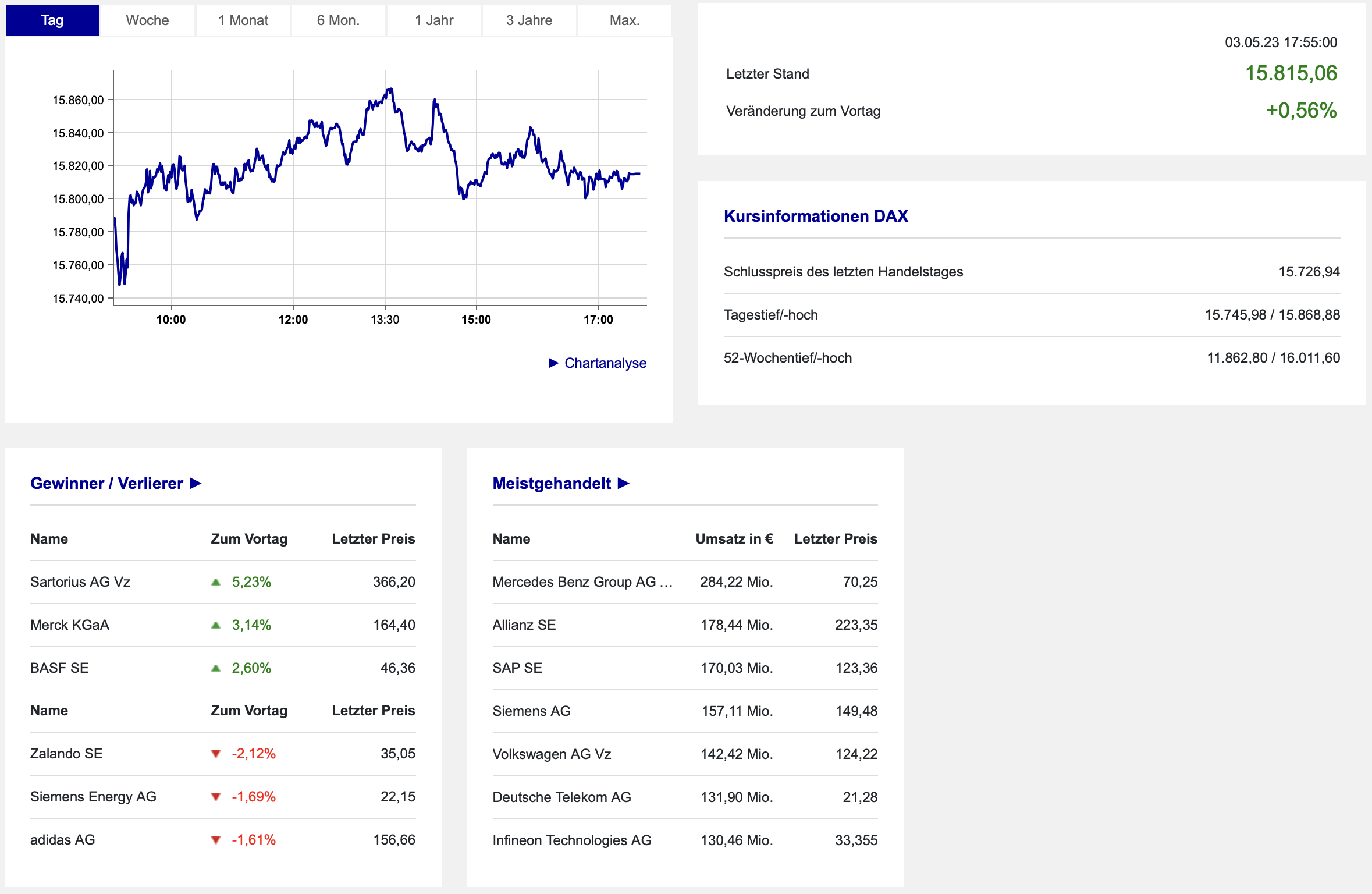
Task: Open the 3 Jahre chart tab
Action: coord(529,20)
